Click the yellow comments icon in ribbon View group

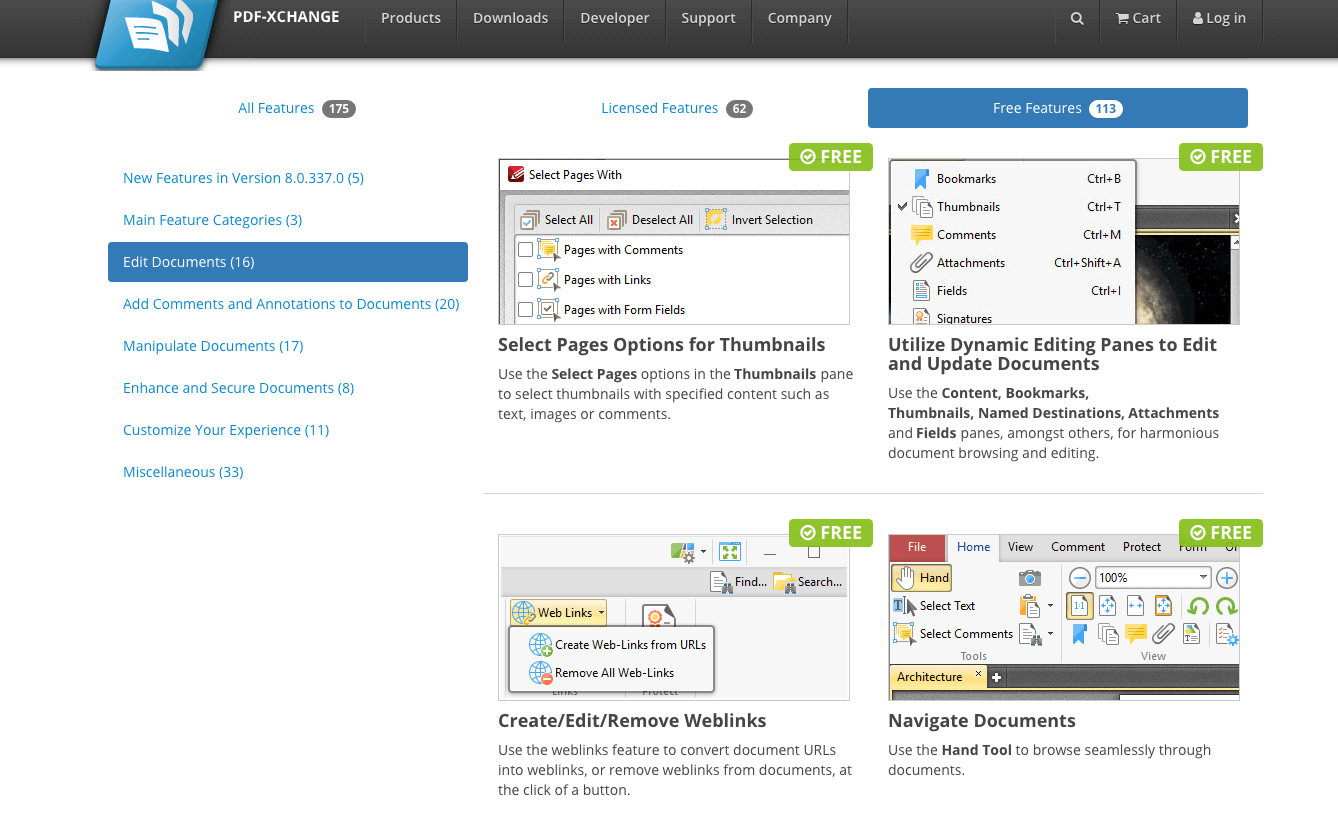pos(1135,633)
